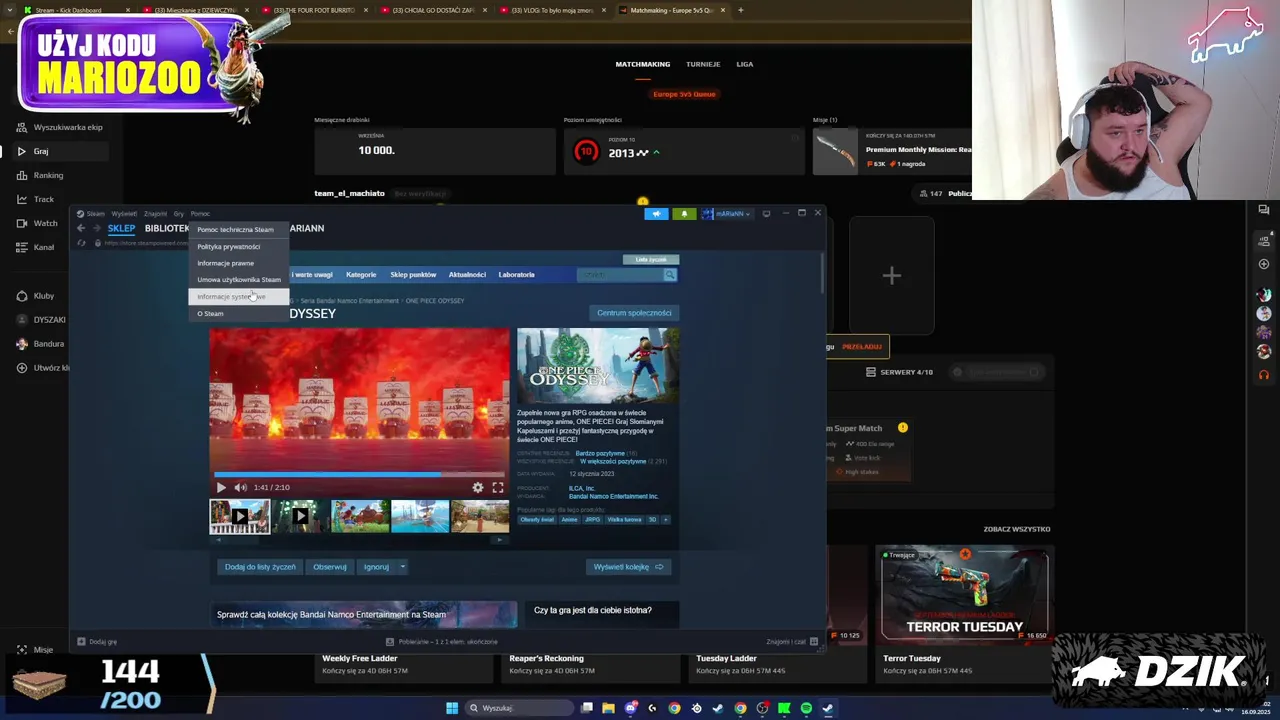This screenshot has height=720, width=1280.
Task: Open Pobieranie downloads status in Steam
Action: point(441,642)
